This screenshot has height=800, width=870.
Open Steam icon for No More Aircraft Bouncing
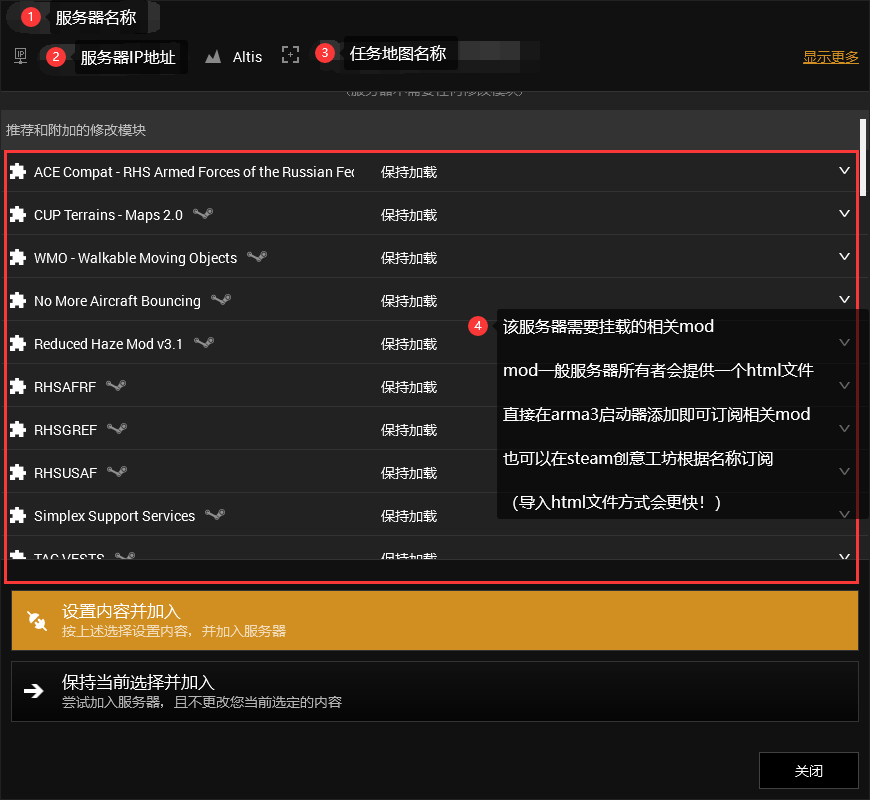[221, 300]
